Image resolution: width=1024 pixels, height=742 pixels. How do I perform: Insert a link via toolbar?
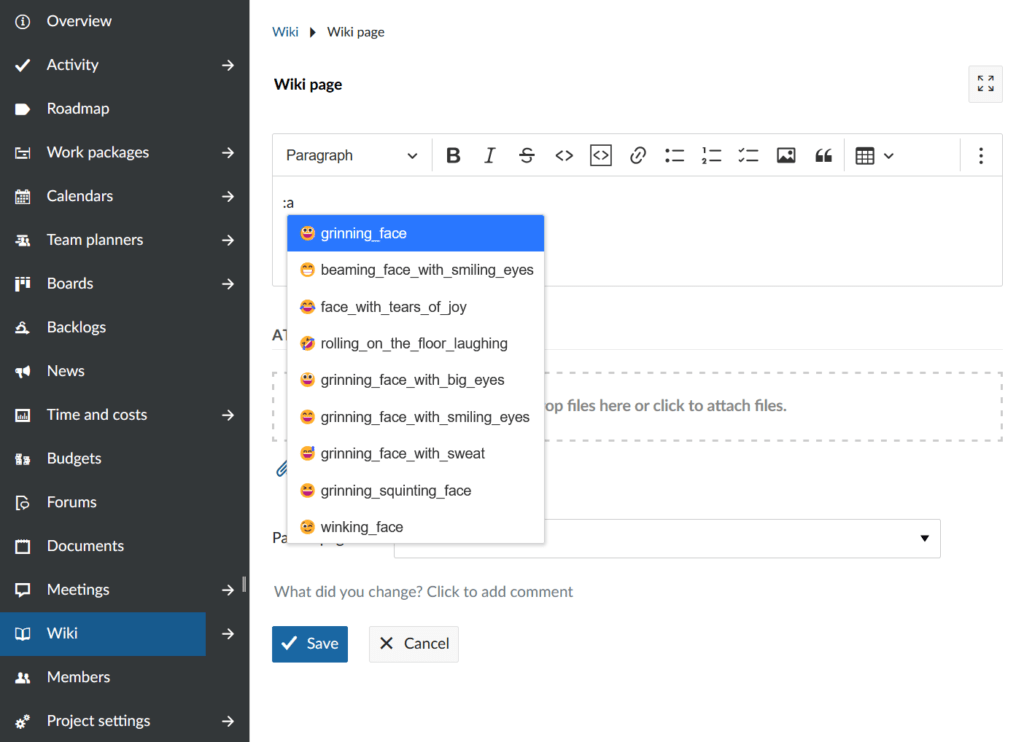637,155
